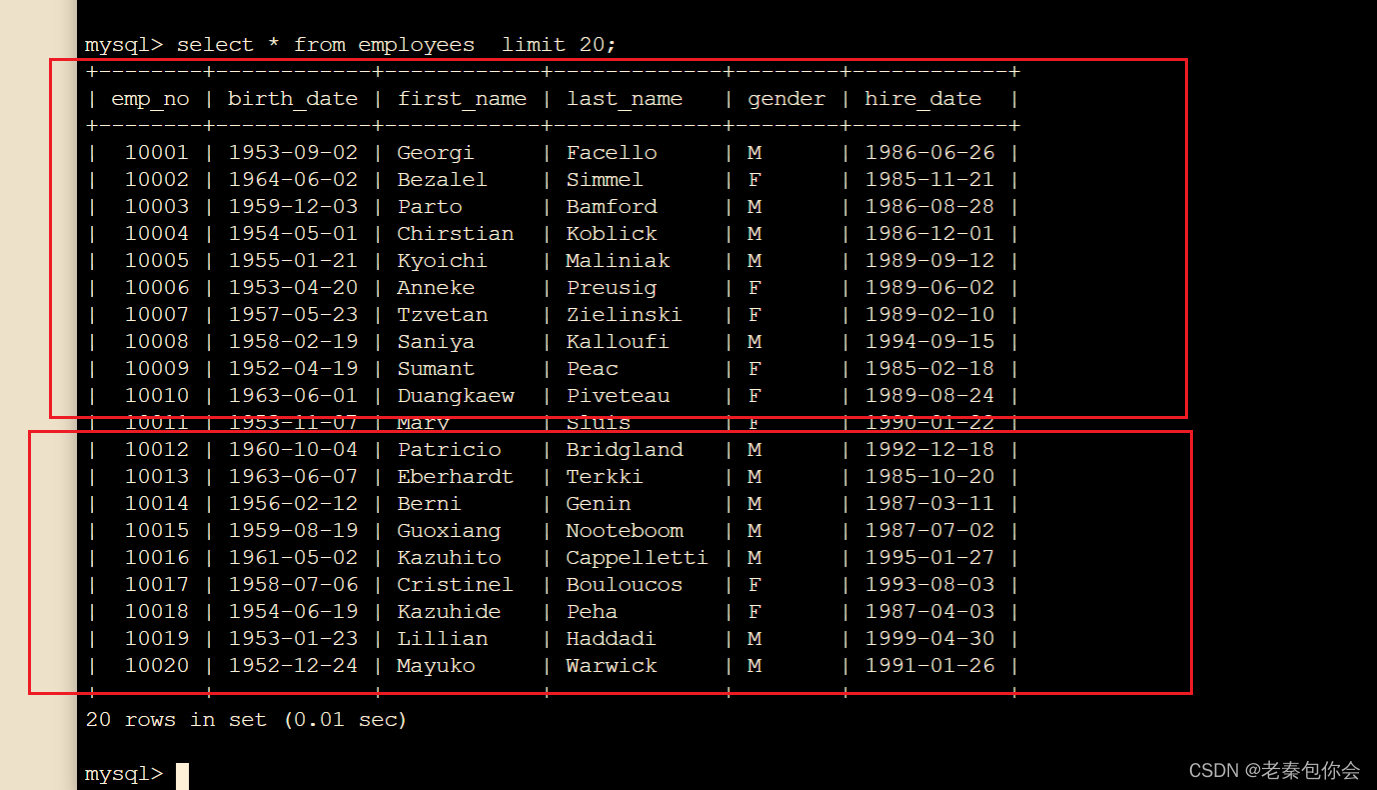Click birth date 1964-06-02
This screenshot has height=790, width=1377.
[x=293, y=180]
